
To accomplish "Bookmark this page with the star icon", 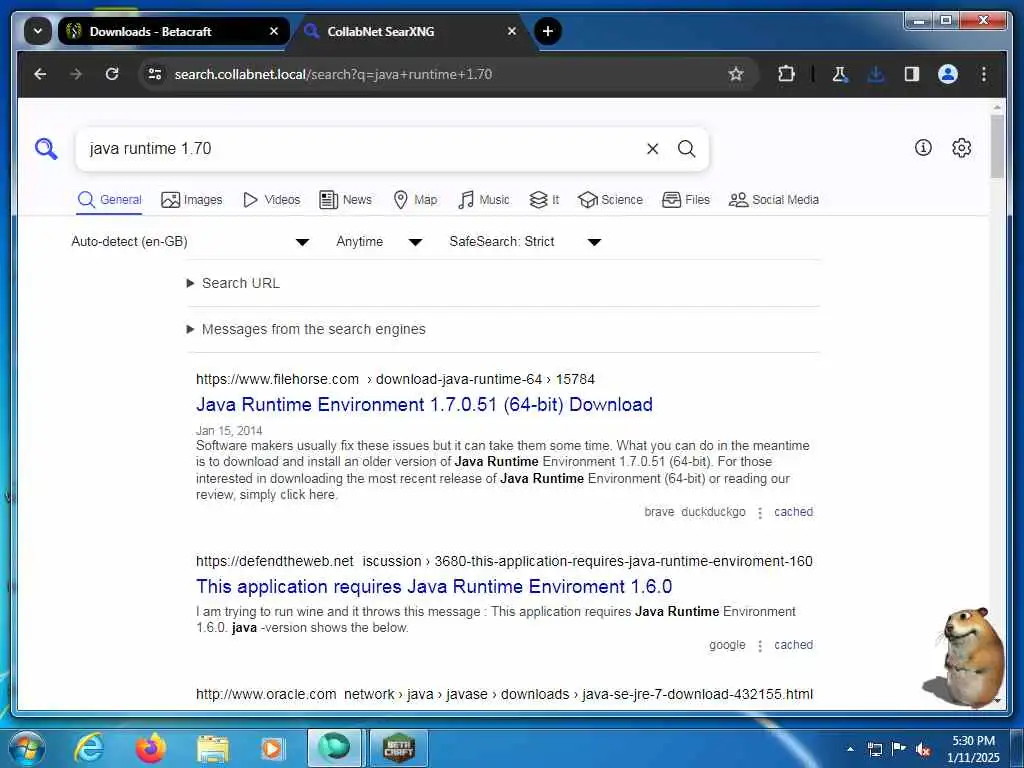I will click(736, 74).
